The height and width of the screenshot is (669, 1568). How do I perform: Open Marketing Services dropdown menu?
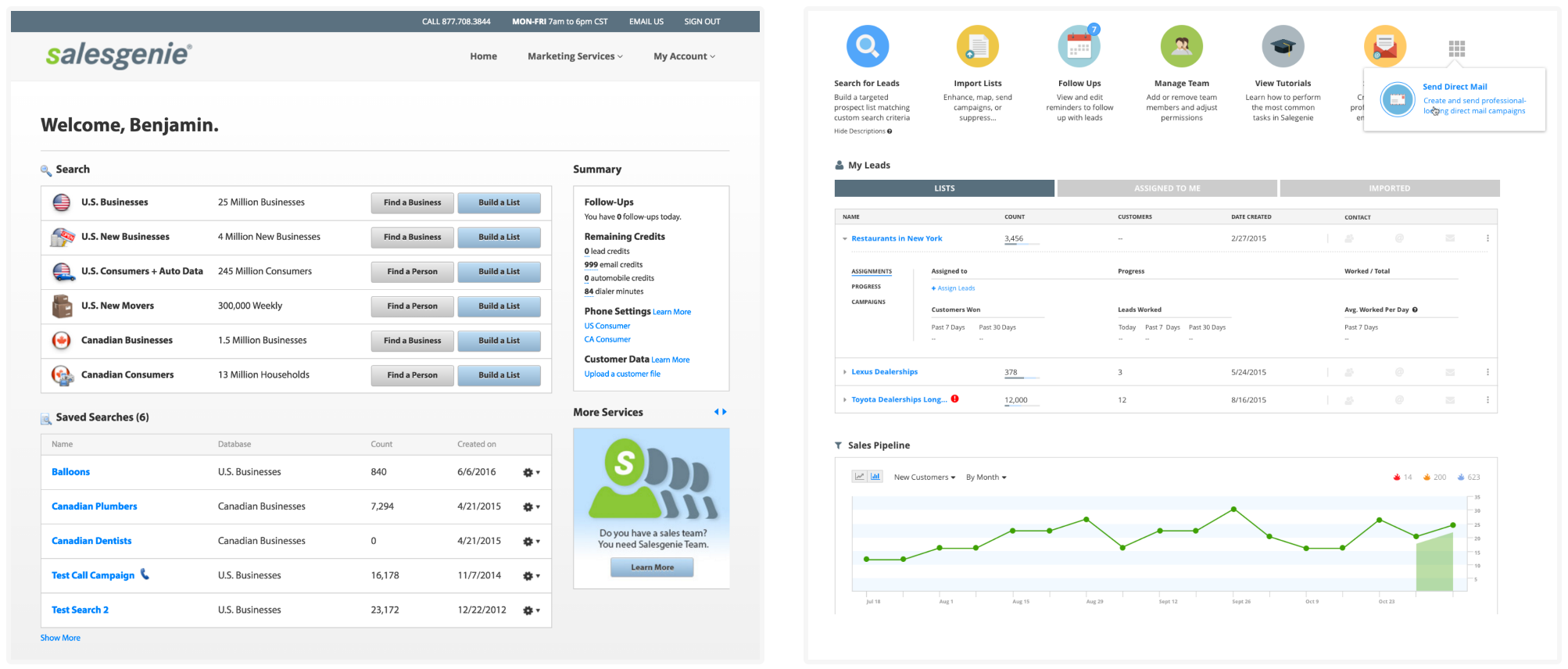coord(575,56)
